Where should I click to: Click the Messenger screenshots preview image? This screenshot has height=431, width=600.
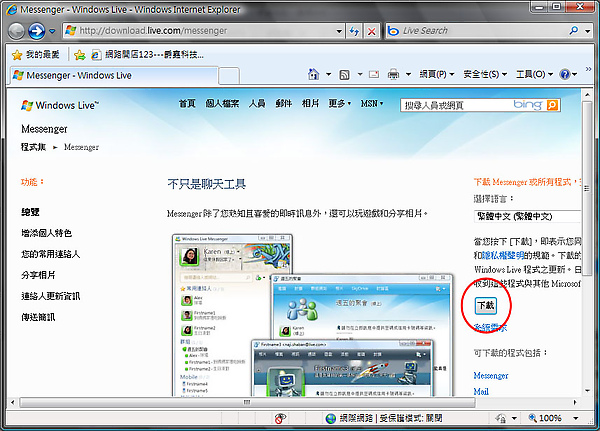pyautogui.click(x=312, y=315)
